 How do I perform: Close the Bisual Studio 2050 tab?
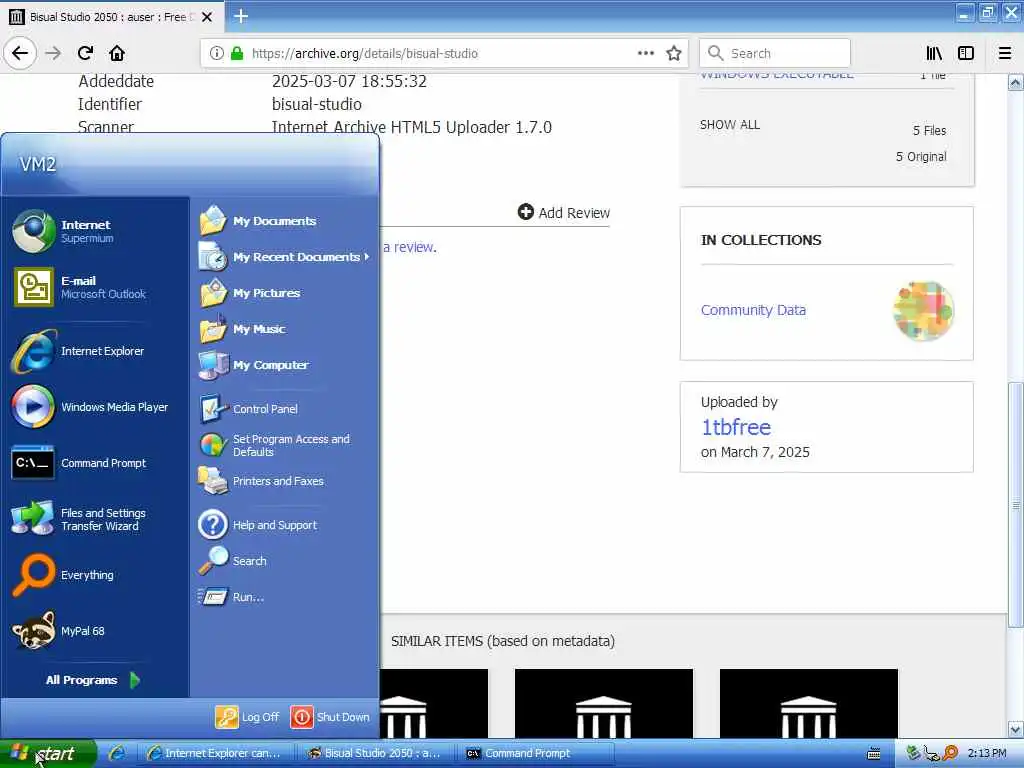pos(207,17)
